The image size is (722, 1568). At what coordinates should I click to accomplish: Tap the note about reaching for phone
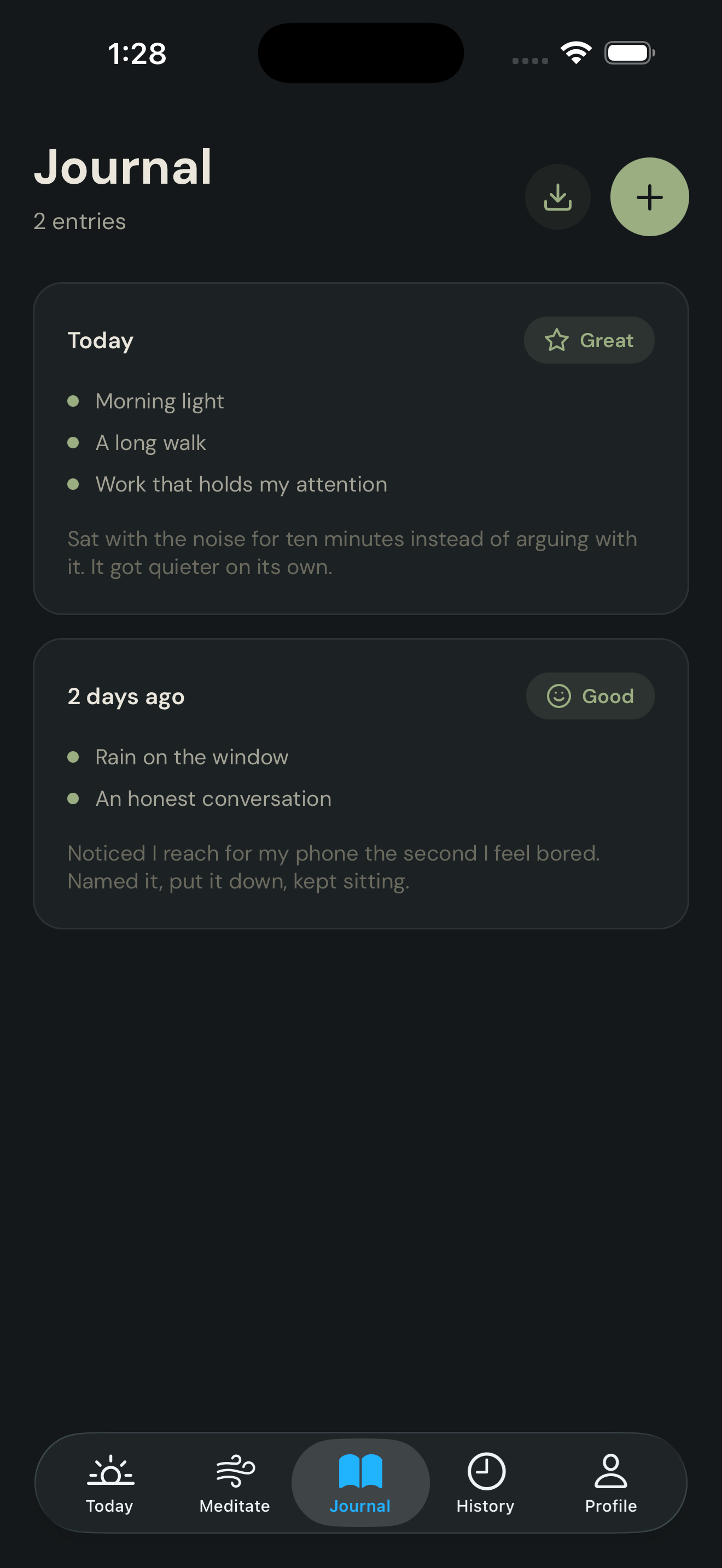[334, 868]
